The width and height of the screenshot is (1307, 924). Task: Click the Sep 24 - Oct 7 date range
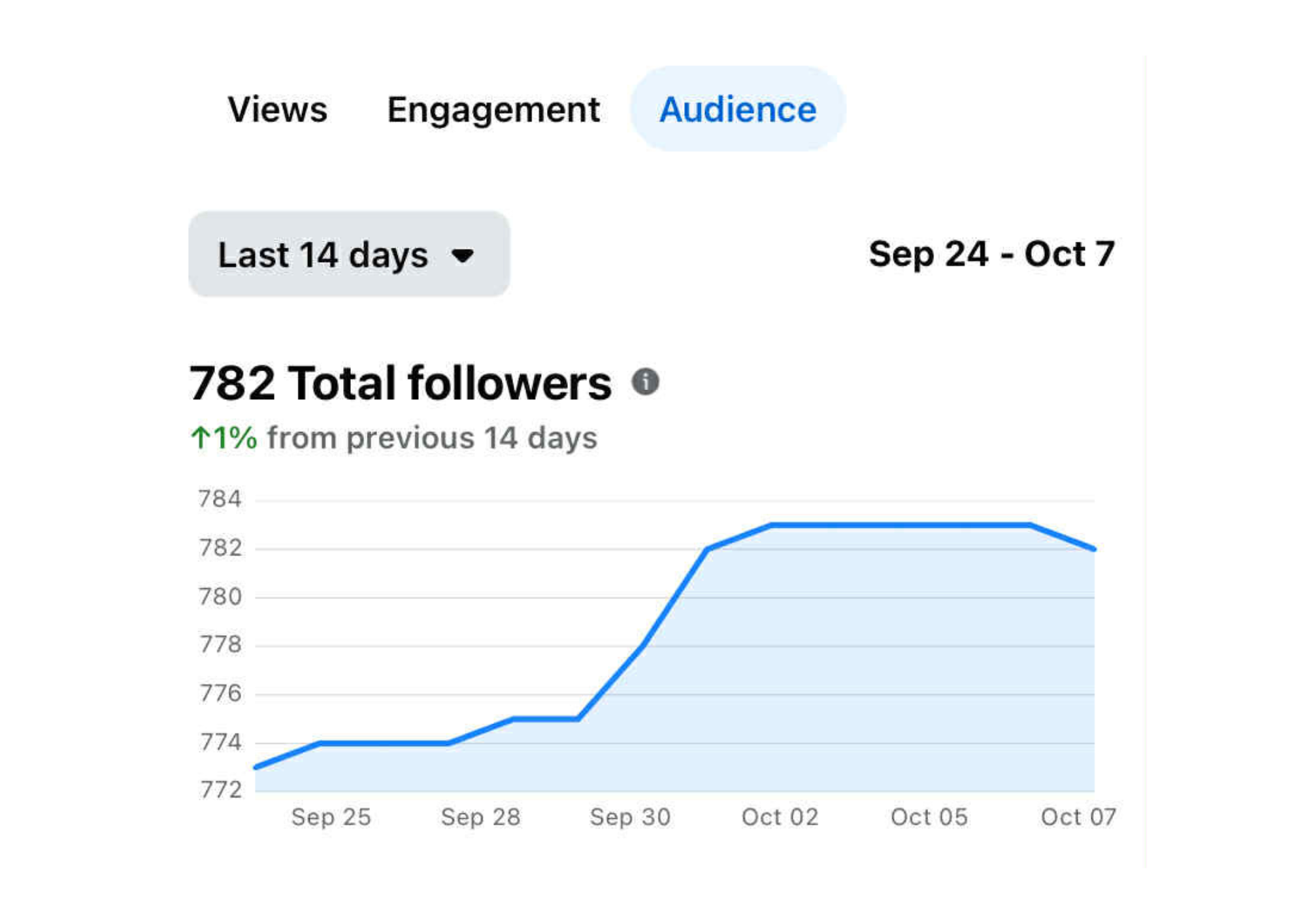[991, 254]
